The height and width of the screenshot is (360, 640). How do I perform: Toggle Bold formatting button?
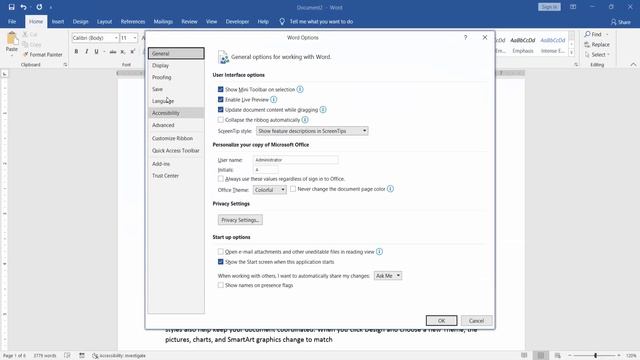(76, 51)
